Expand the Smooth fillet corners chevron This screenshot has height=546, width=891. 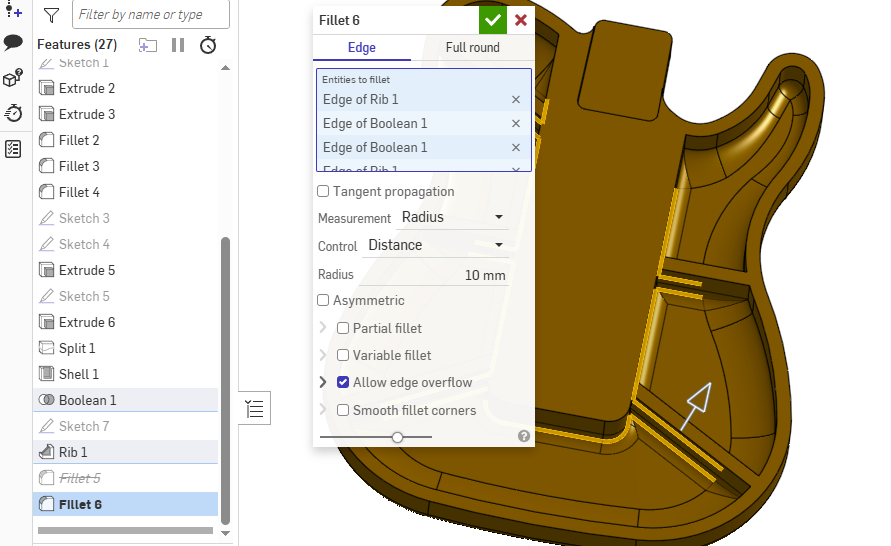[x=323, y=410]
